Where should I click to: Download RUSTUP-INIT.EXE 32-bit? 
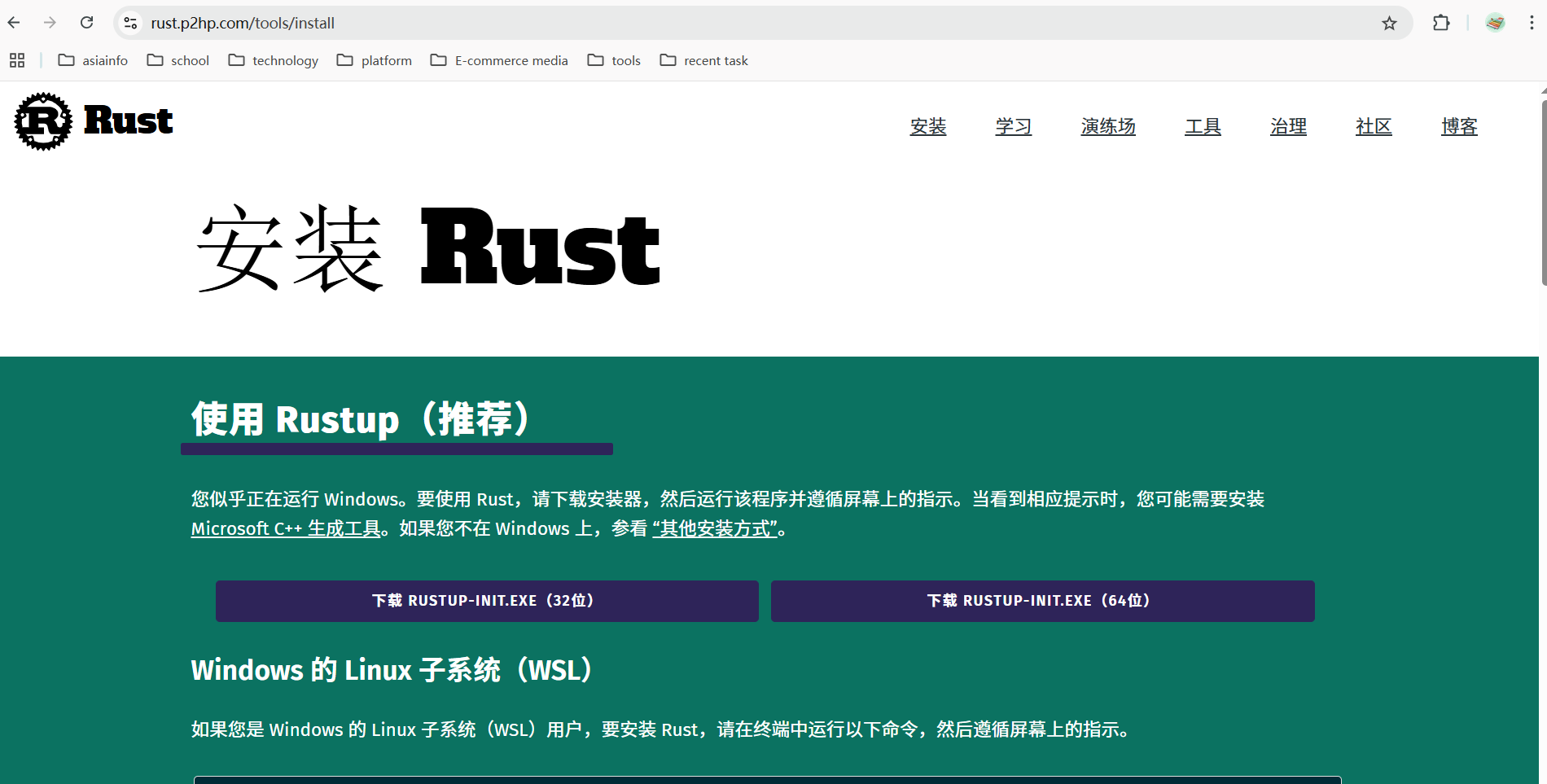coord(487,601)
